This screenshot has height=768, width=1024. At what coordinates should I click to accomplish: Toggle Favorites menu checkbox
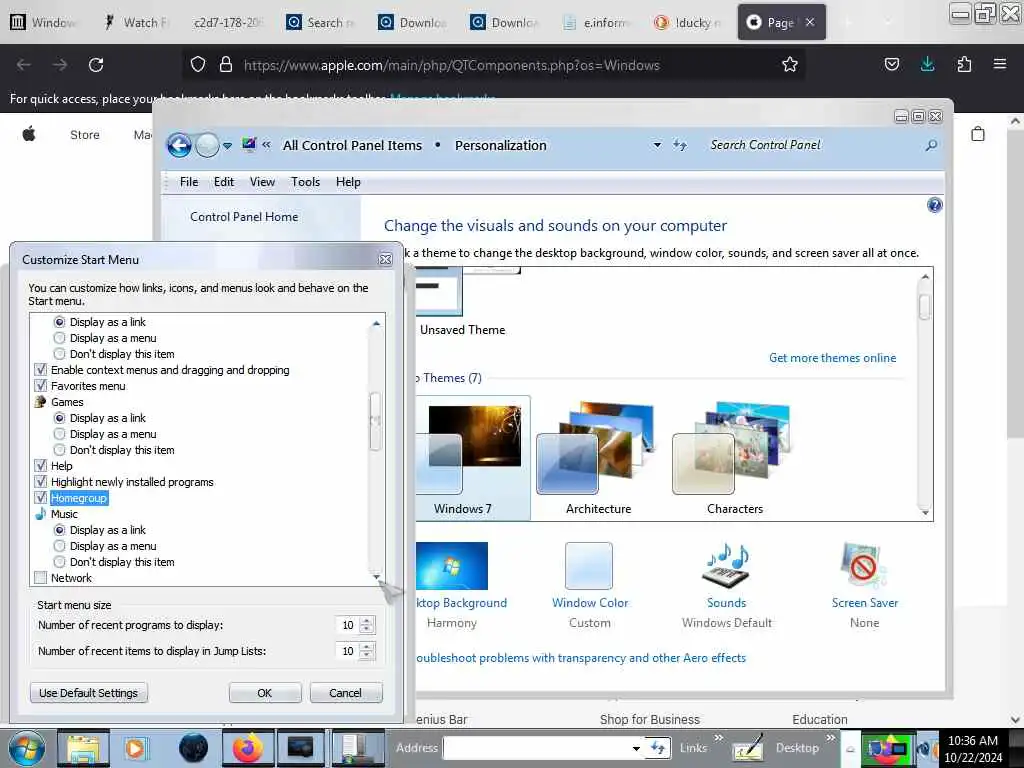coord(40,386)
